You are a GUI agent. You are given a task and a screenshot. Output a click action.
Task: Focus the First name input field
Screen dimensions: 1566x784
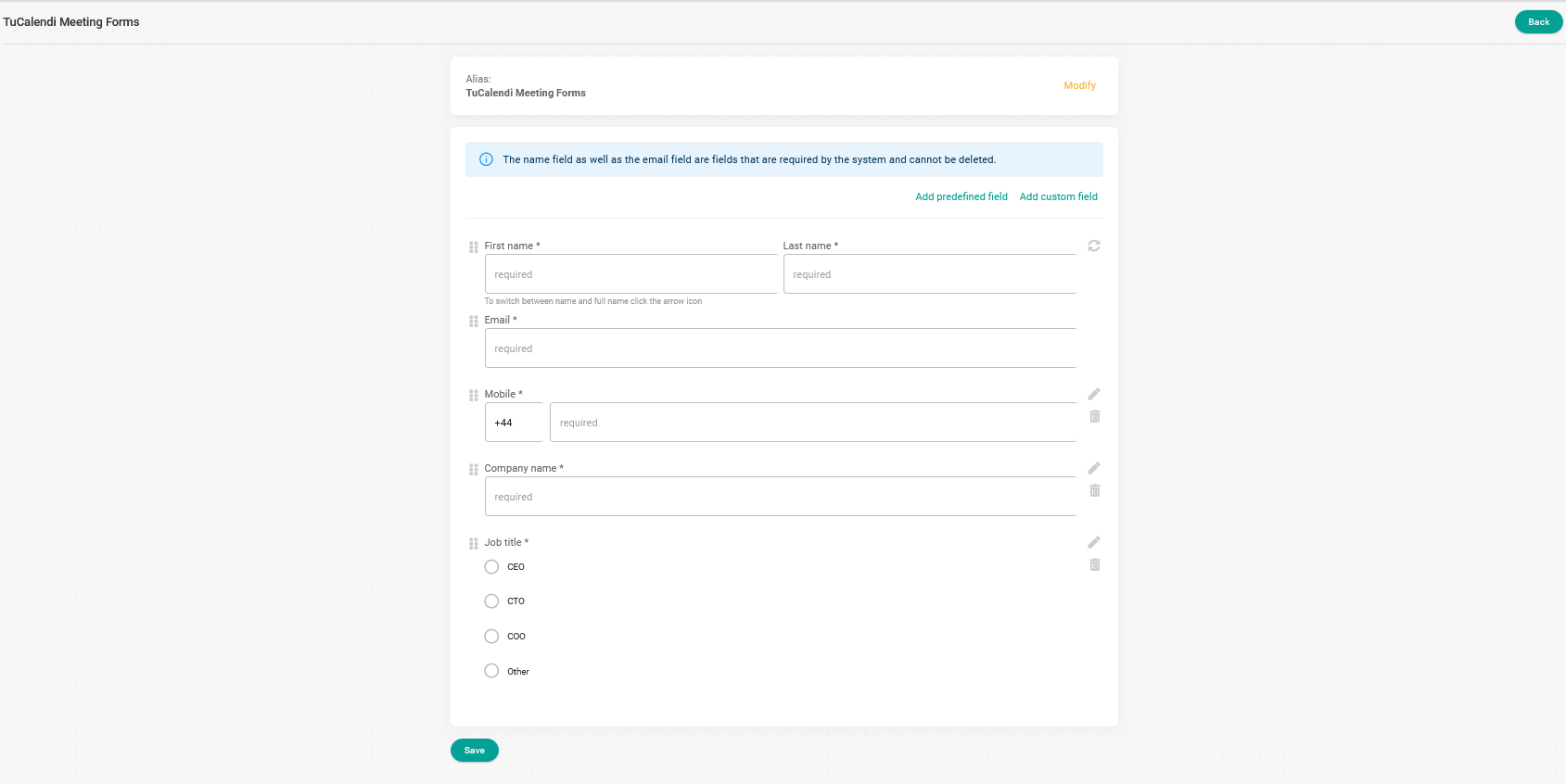[x=631, y=274]
